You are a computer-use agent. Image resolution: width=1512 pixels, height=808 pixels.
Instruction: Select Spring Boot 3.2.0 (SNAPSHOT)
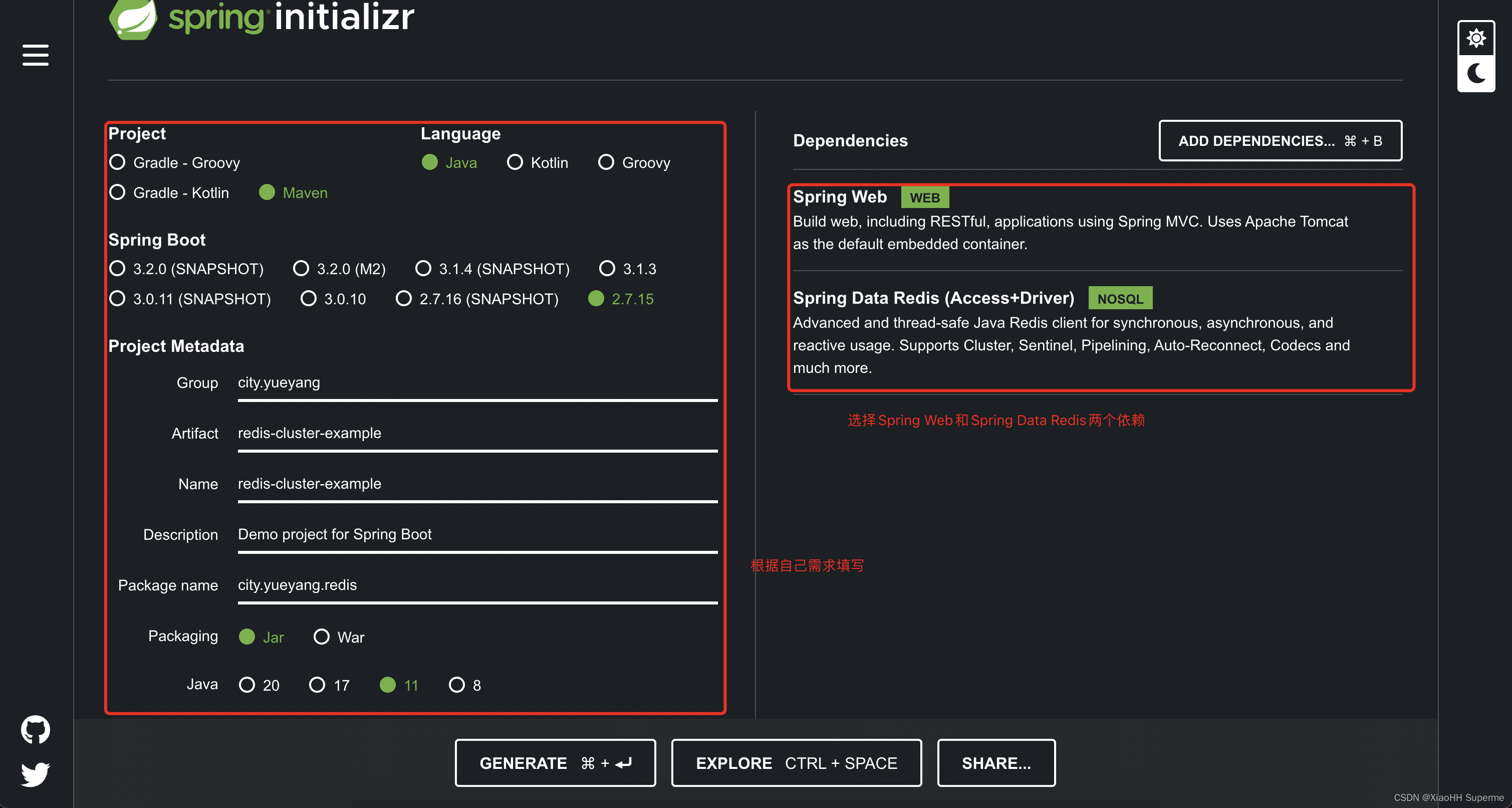click(187, 269)
